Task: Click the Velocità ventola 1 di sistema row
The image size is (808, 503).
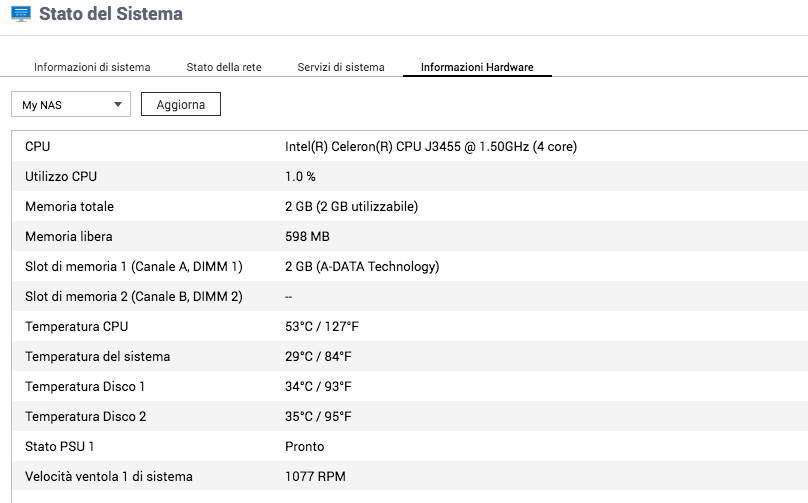Action: (x=409, y=476)
